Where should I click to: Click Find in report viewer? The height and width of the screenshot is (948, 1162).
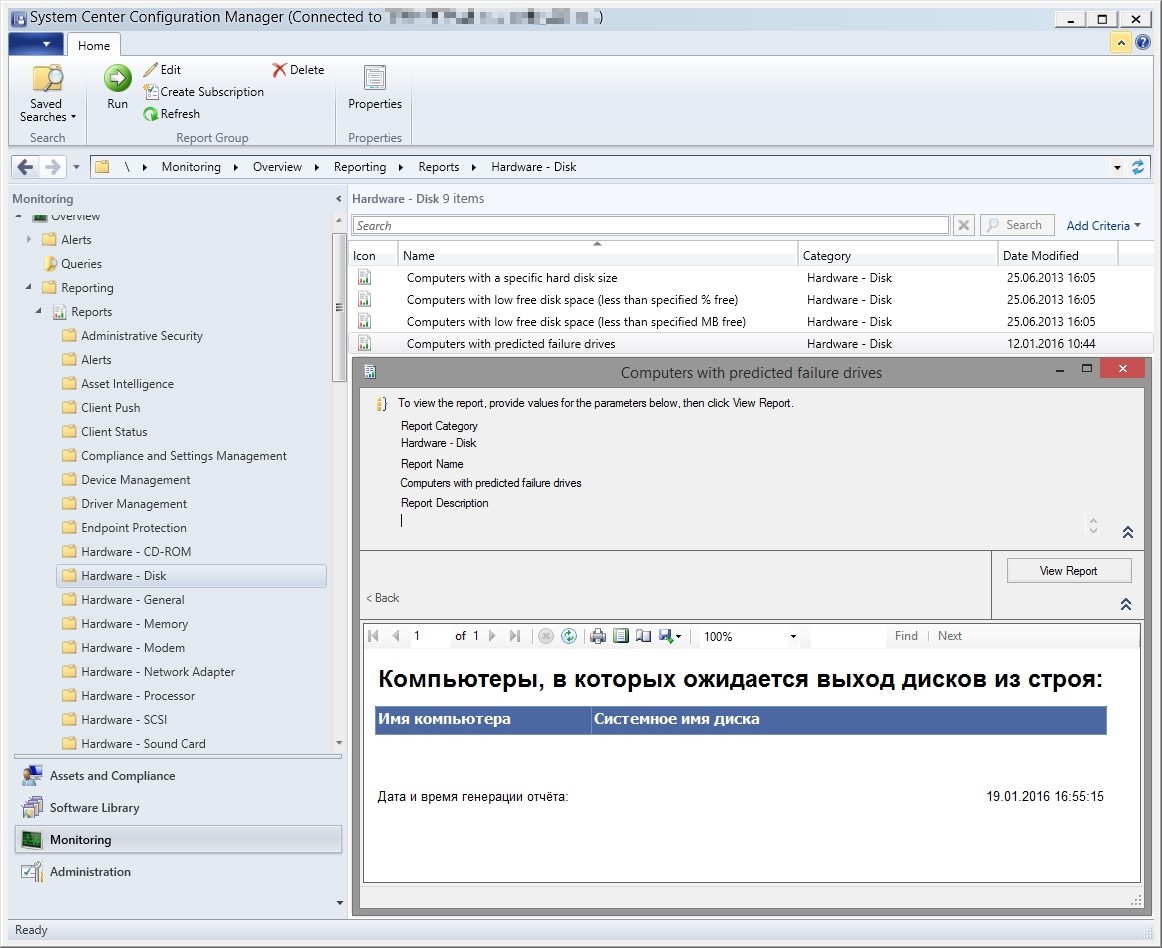[906, 636]
